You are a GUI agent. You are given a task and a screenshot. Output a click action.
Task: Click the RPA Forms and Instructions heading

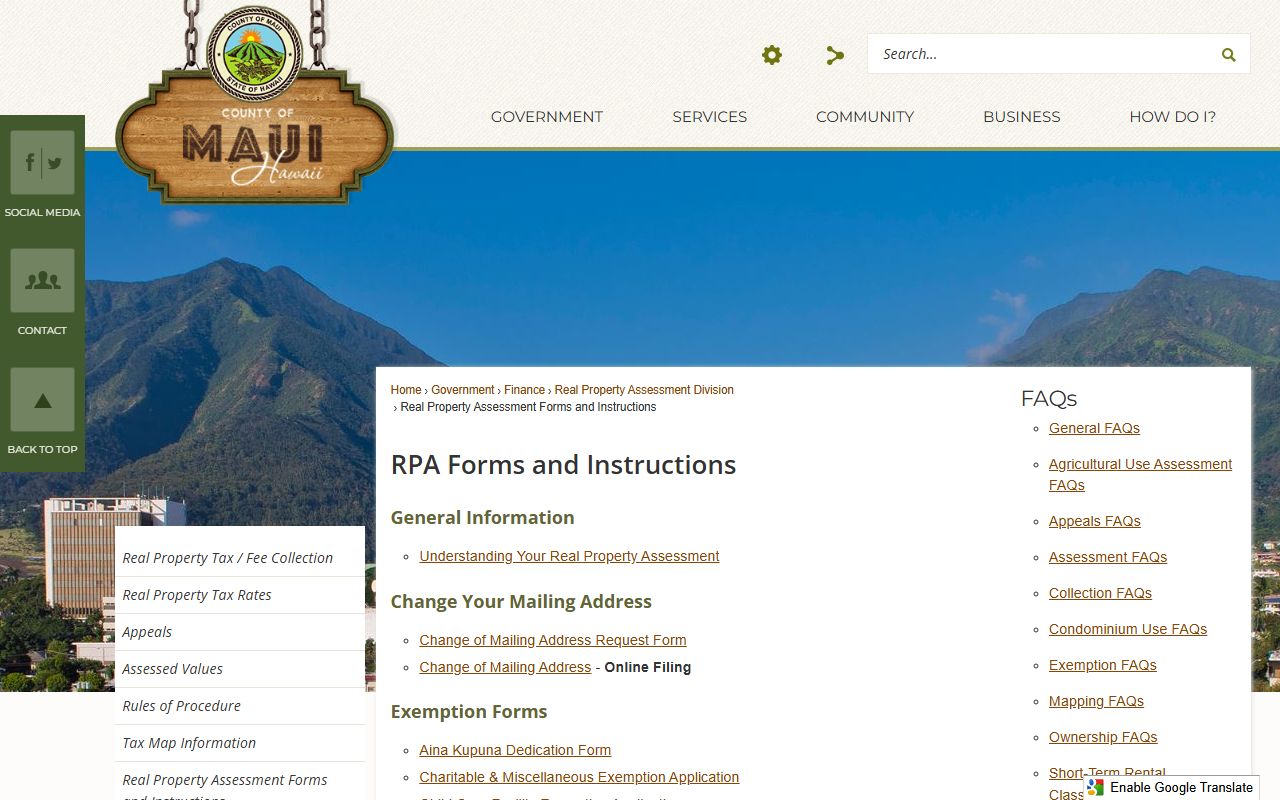[x=563, y=465]
